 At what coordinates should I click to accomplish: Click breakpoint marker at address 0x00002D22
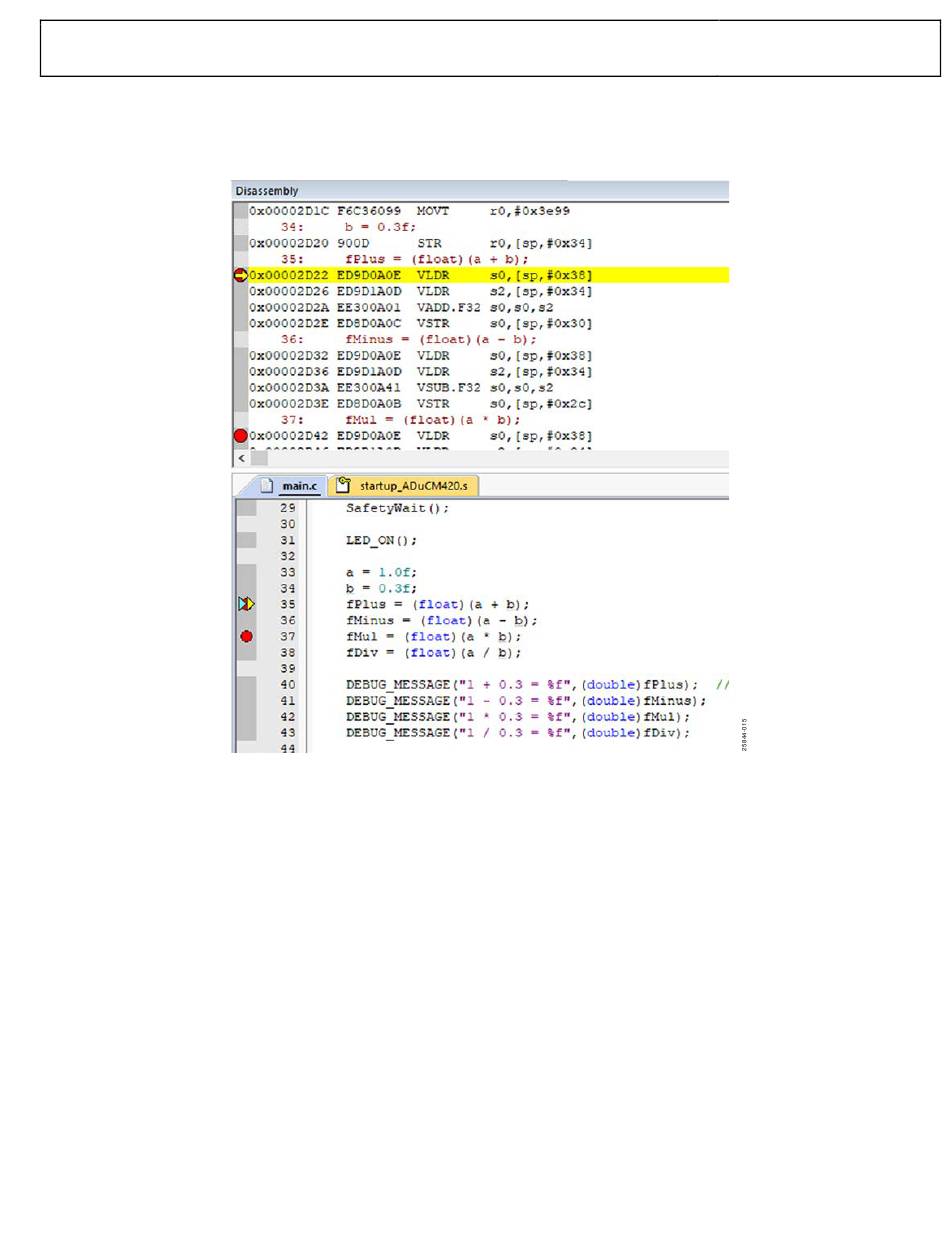[240, 275]
